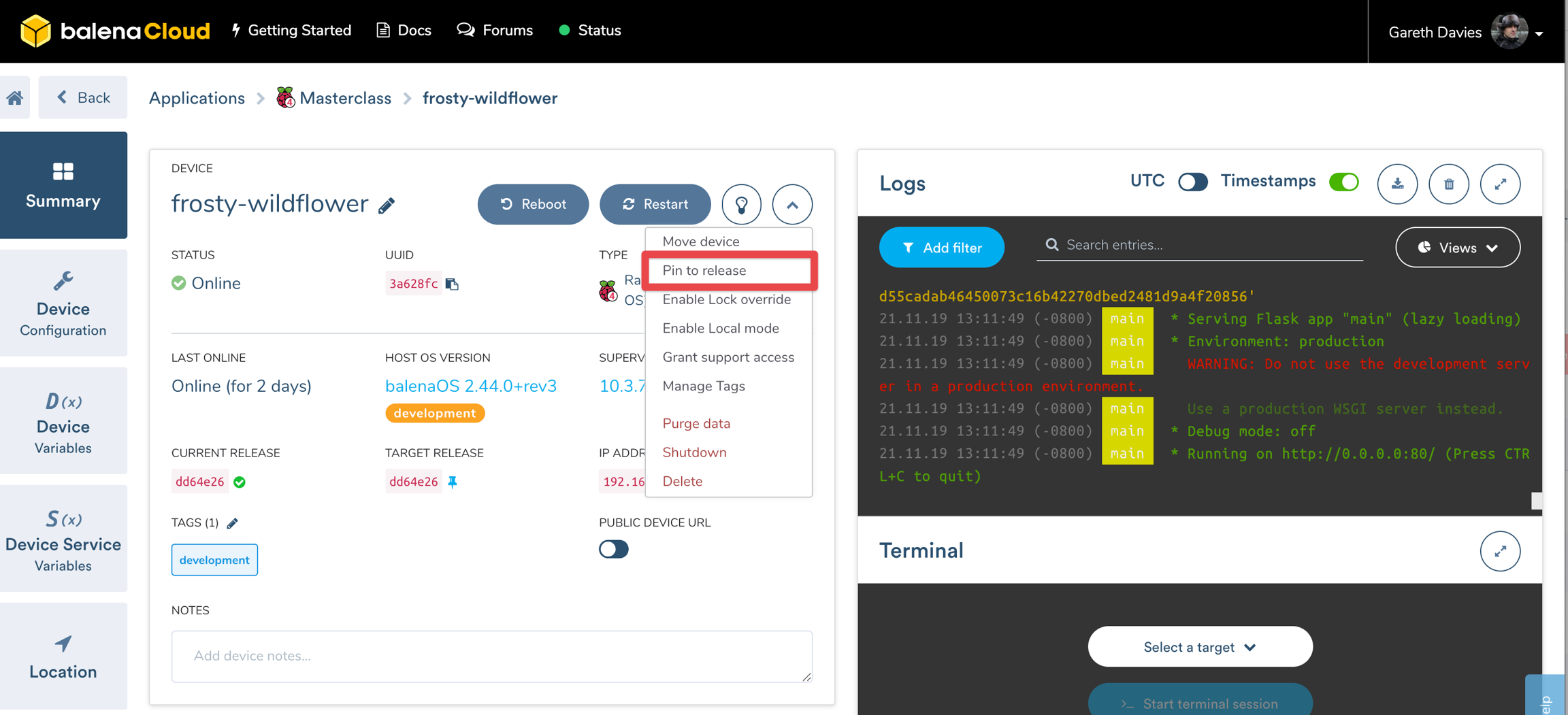Expand the Terminal panel to fullscreen

pyautogui.click(x=1500, y=551)
